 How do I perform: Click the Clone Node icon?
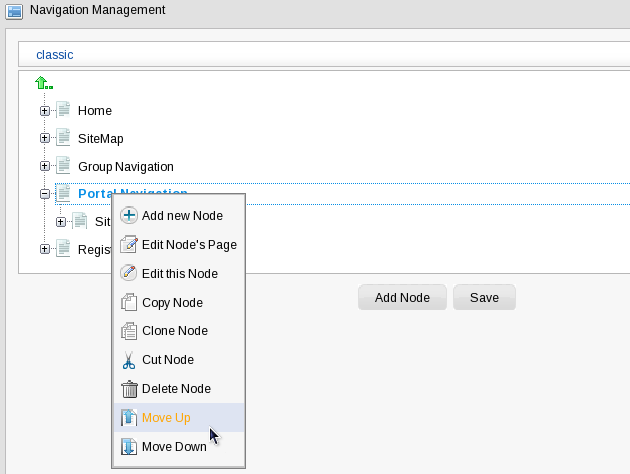point(128,331)
